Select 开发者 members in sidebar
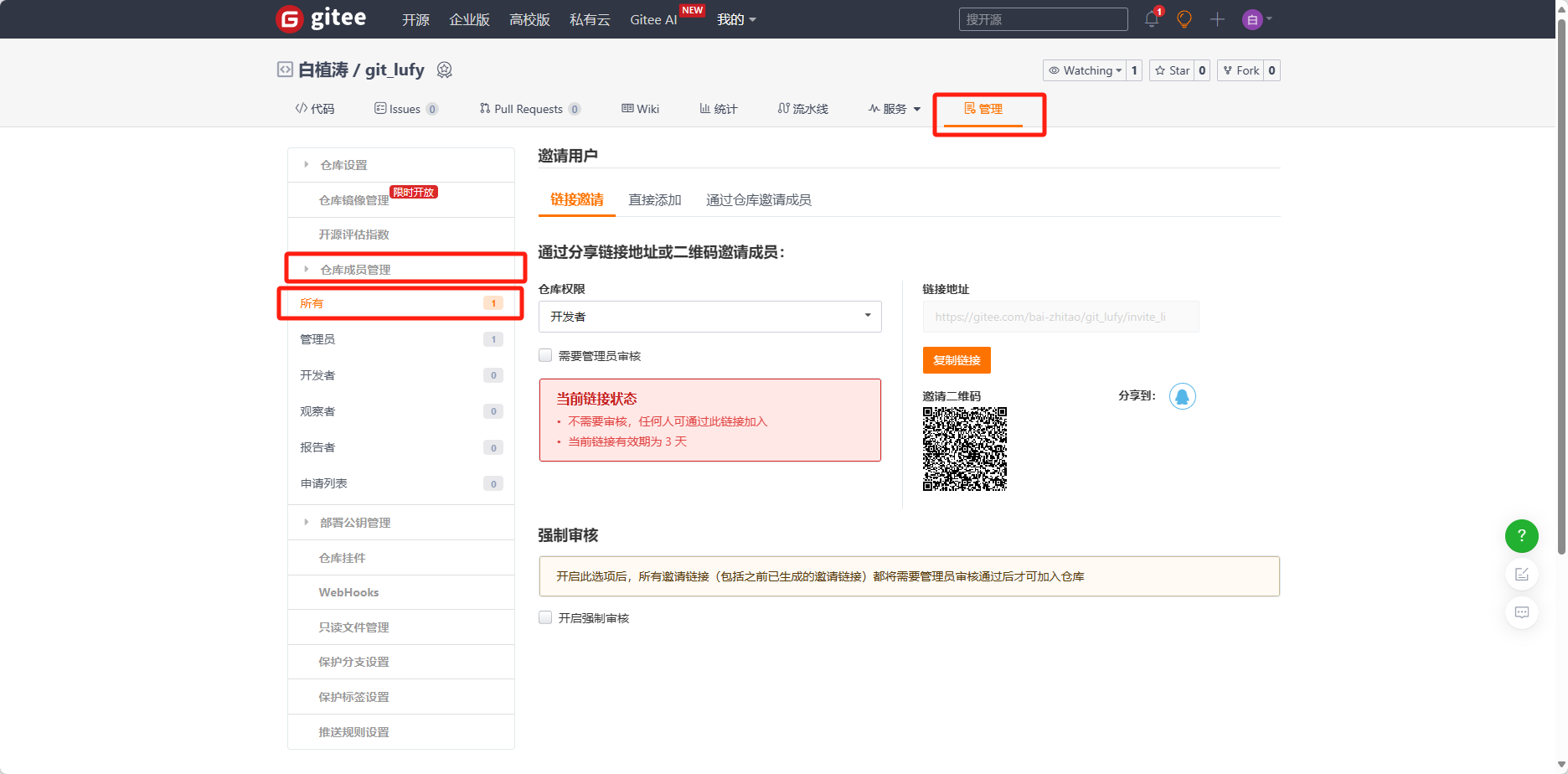The image size is (1568, 774). pyautogui.click(x=401, y=375)
